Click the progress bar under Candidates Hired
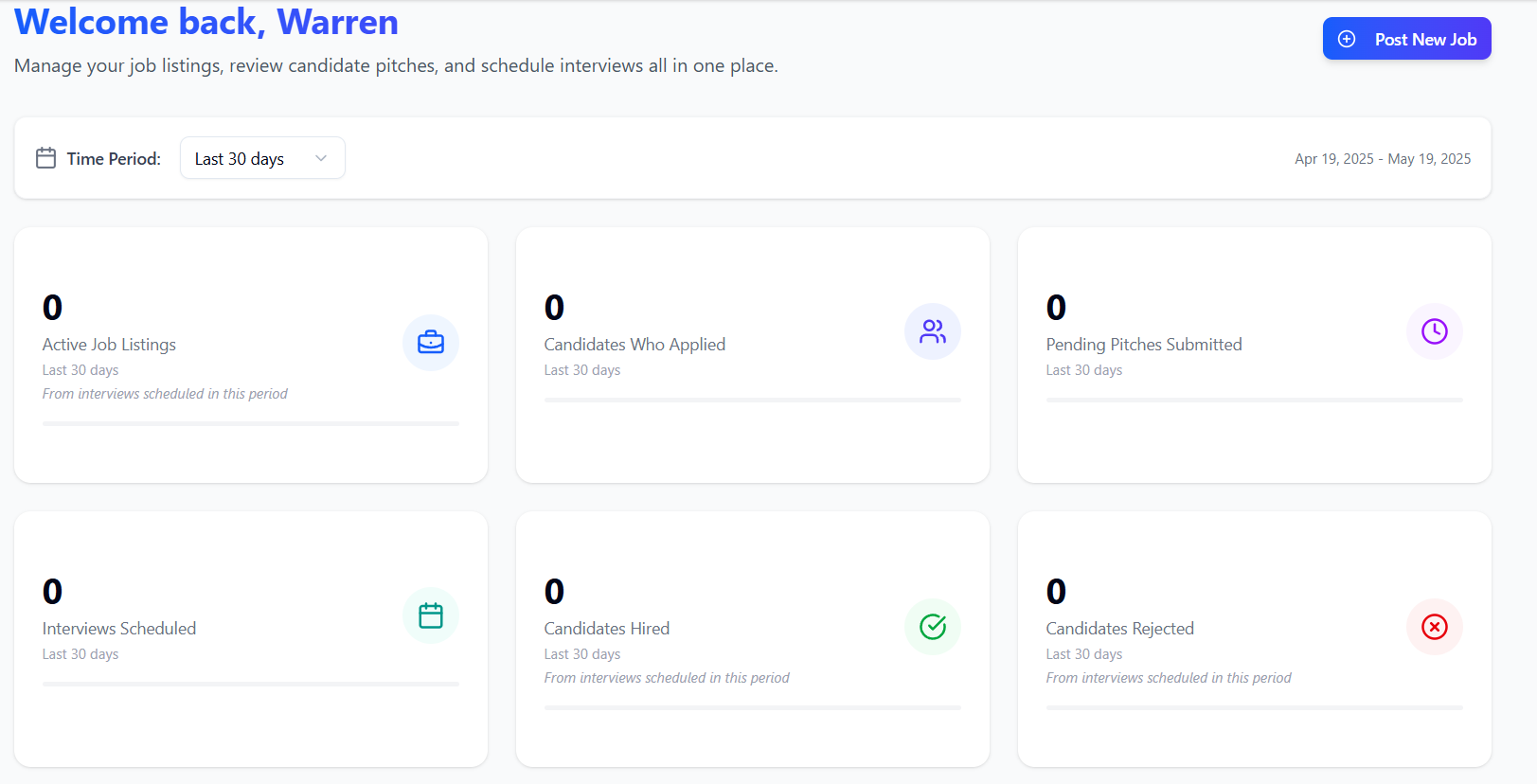The image size is (1537, 784). click(x=753, y=707)
